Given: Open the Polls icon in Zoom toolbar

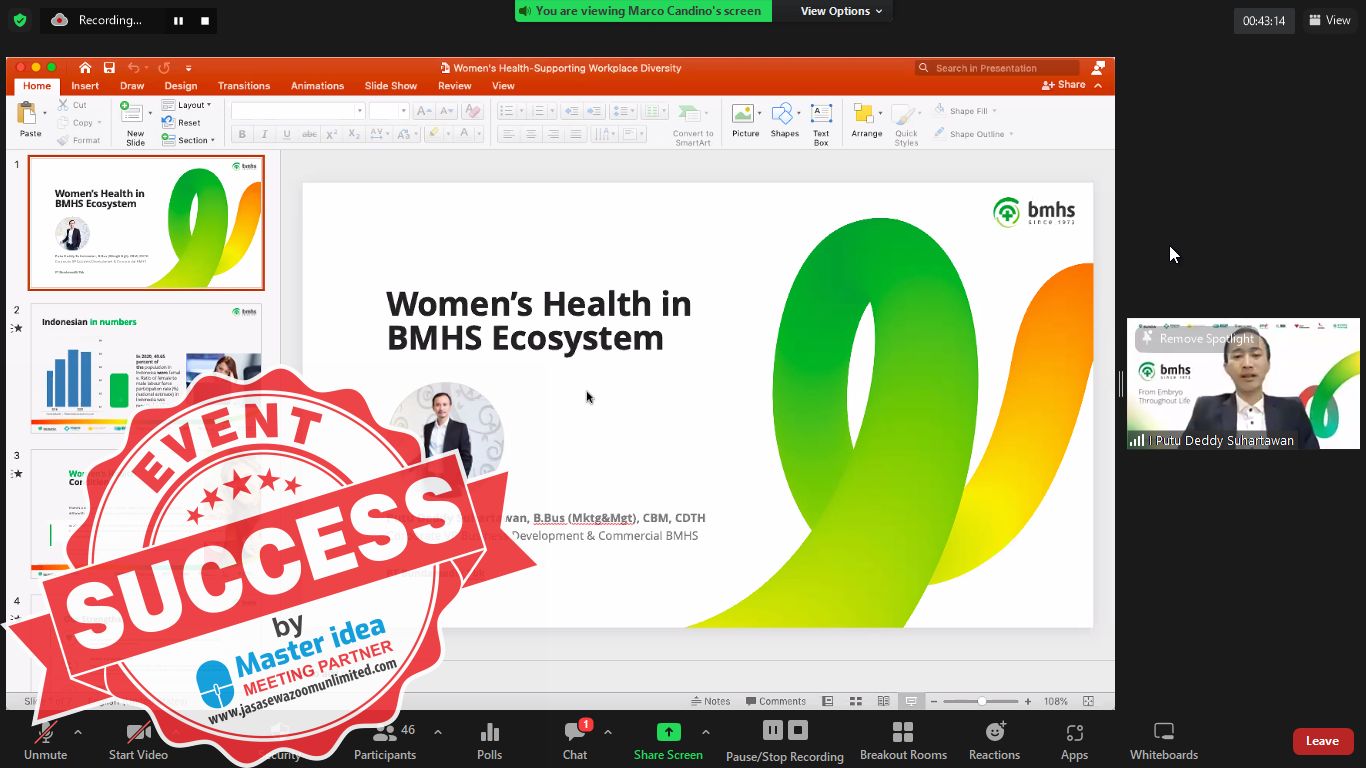Looking at the screenshot, I should (489, 741).
